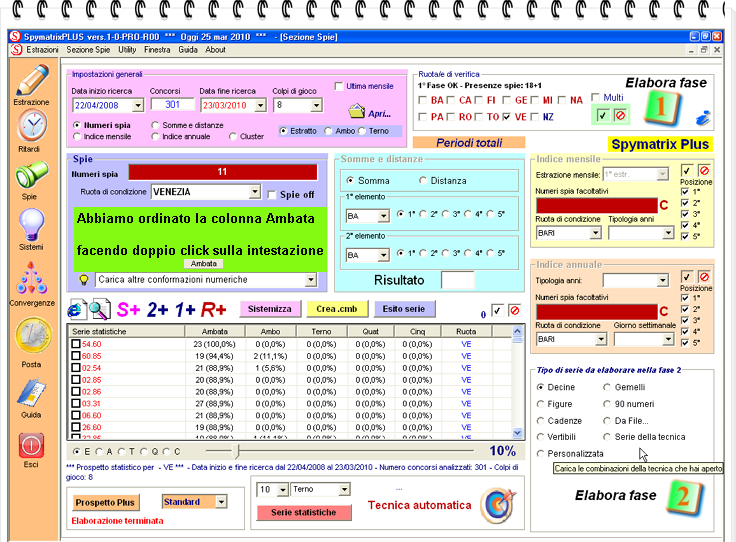Click the Tecnica automatica target icon

click(x=498, y=506)
